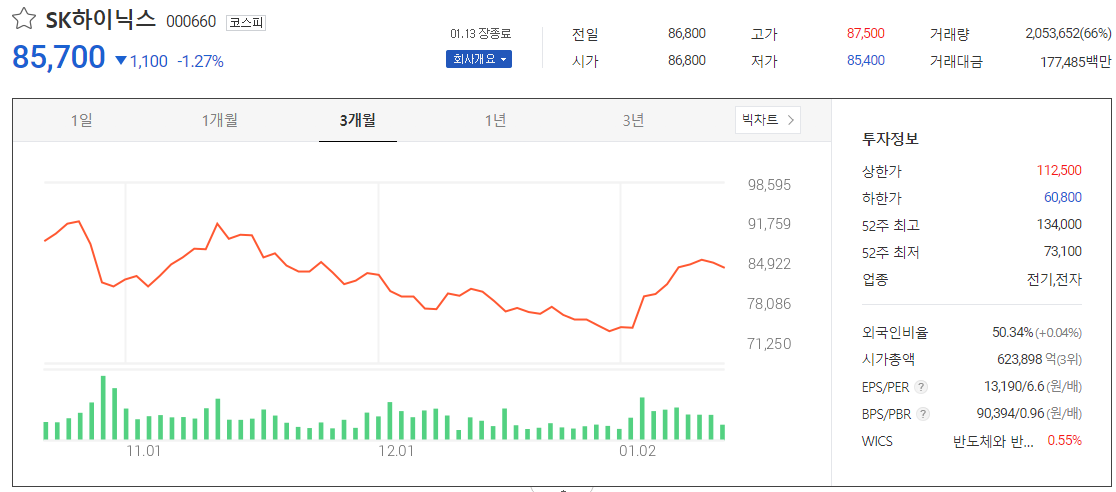Click the end of the orange price line
The image size is (1116, 492).
pos(724,268)
